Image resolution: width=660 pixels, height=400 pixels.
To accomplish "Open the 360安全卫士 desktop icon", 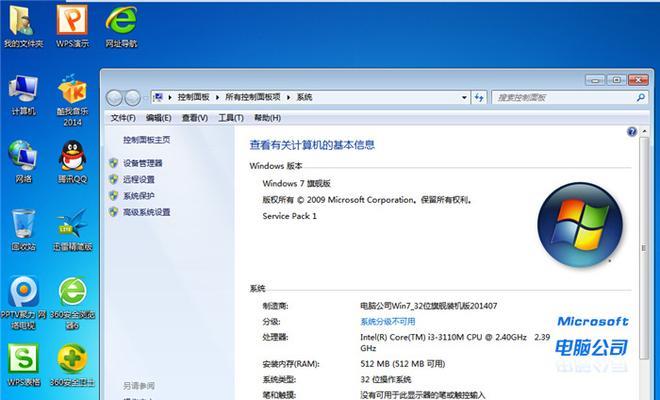I will point(72,365).
